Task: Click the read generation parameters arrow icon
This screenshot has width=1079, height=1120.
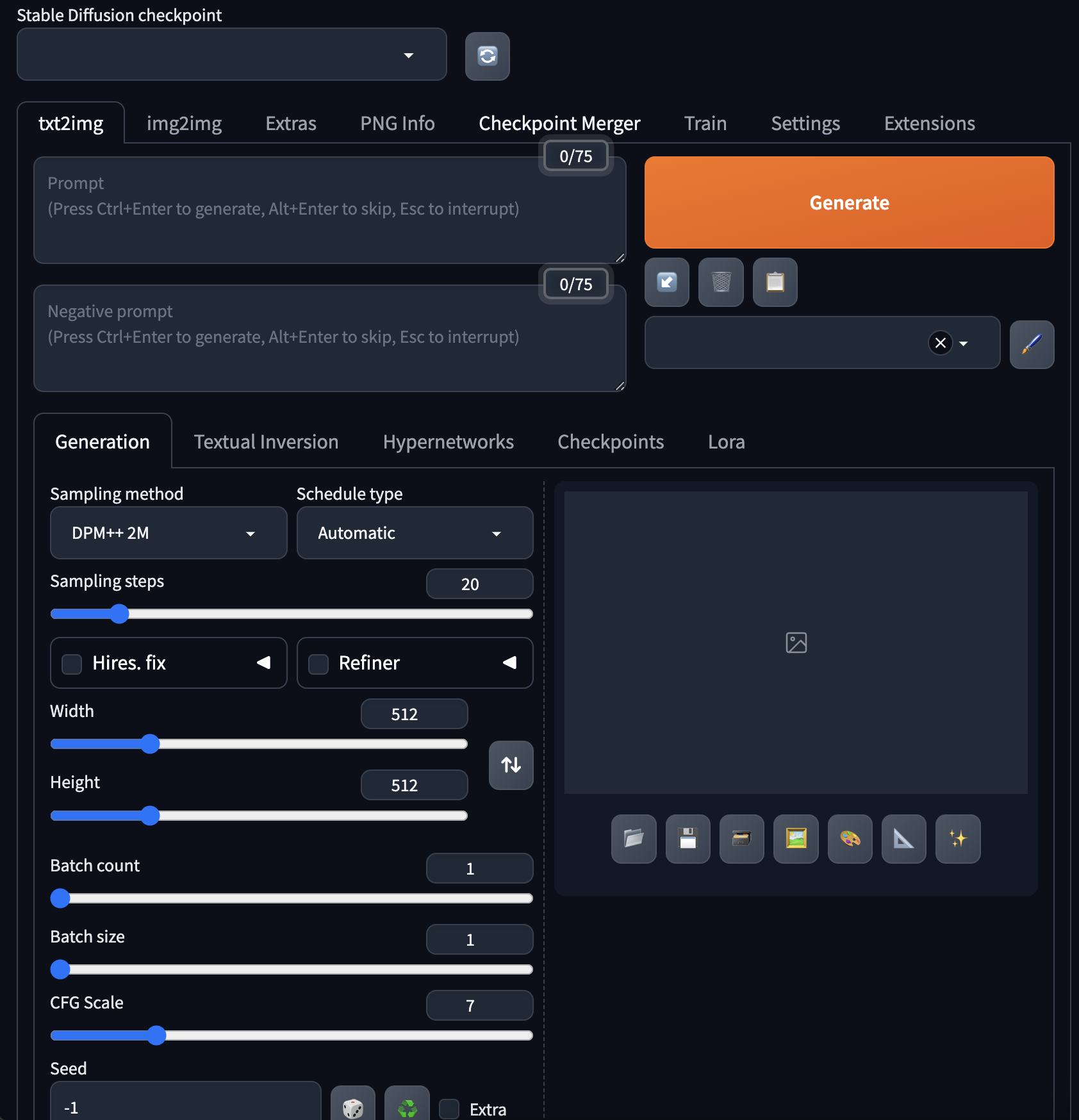Action: [666, 282]
